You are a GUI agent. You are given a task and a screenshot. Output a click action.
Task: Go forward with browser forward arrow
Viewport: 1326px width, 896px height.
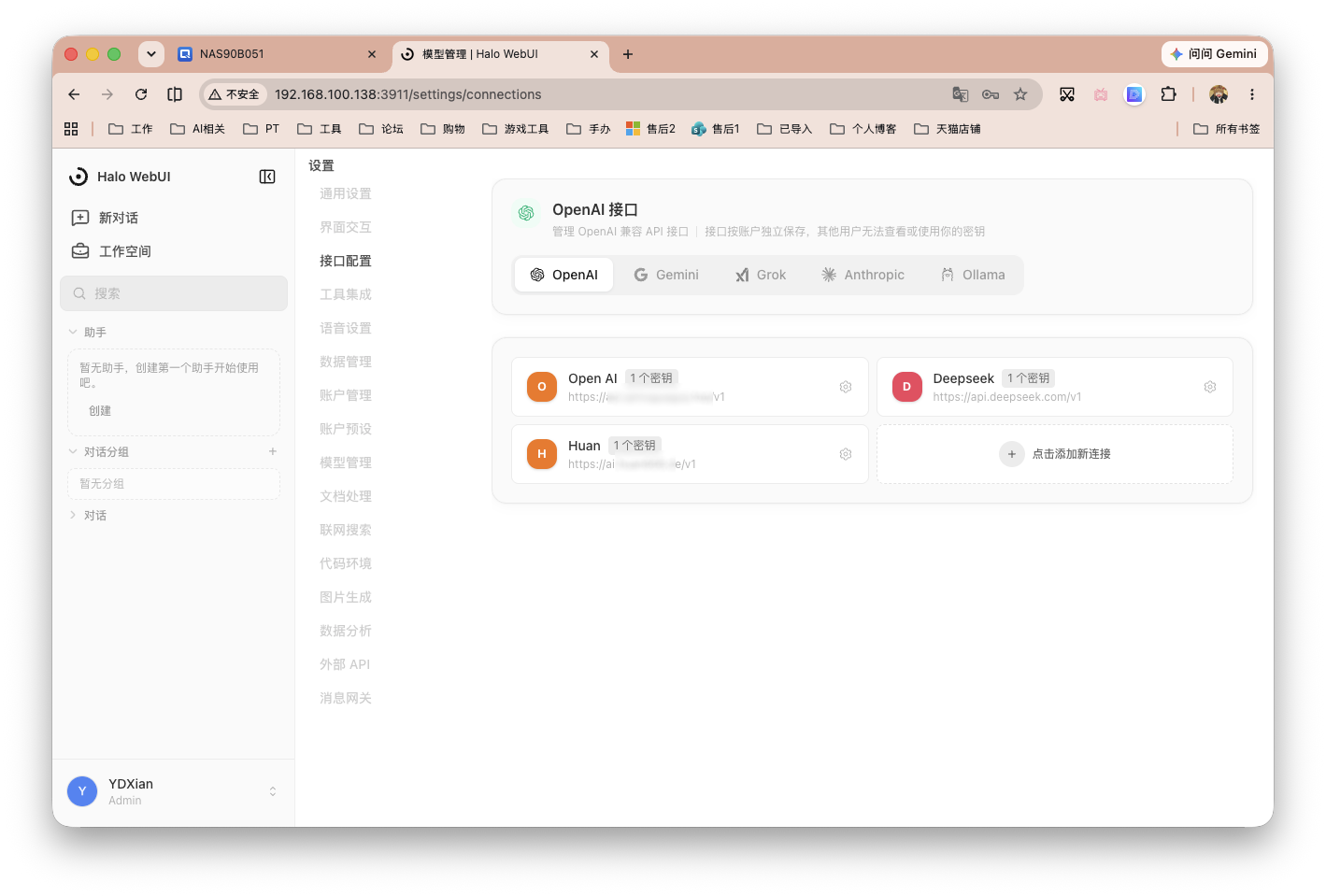[x=107, y=94]
